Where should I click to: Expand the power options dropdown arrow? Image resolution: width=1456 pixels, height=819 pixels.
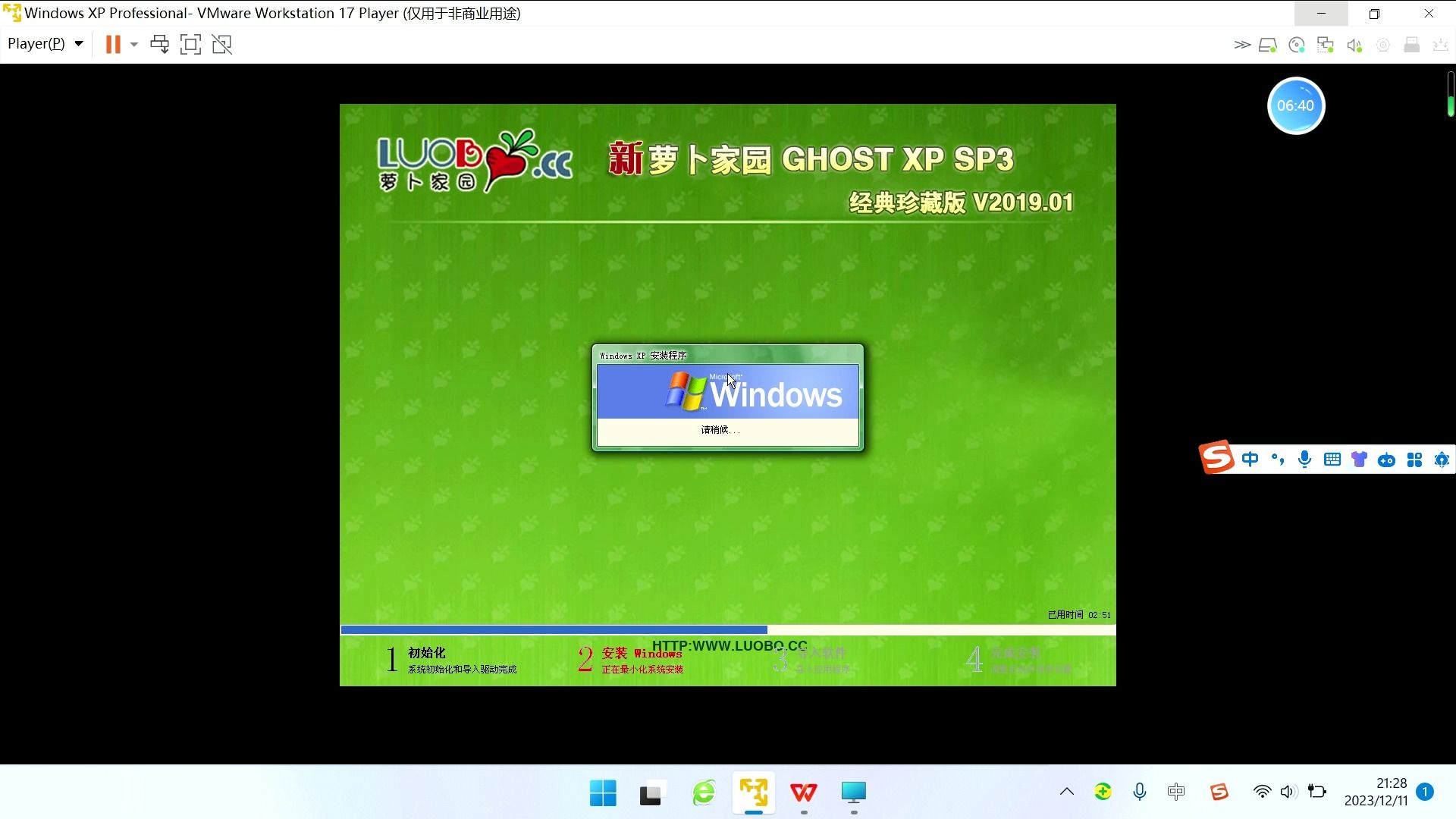point(134,44)
